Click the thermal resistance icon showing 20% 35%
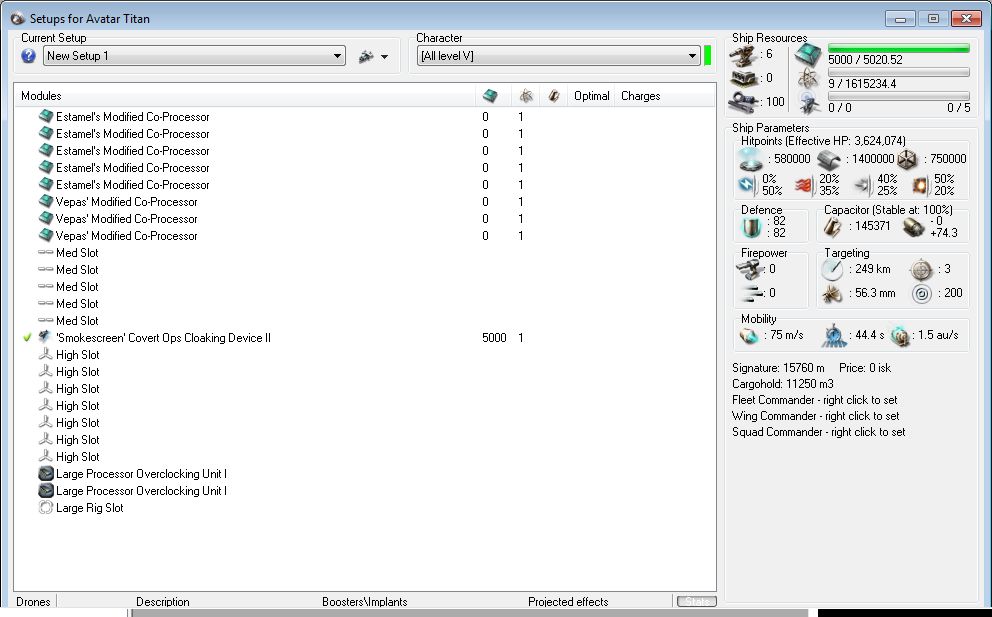992x617 pixels. tap(803, 185)
